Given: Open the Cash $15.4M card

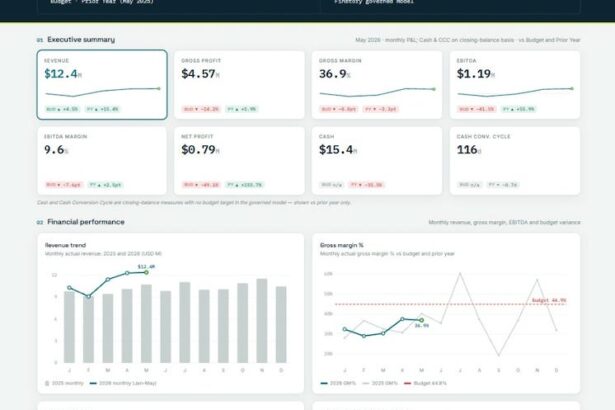Looking at the screenshot, I should point(377,160).
